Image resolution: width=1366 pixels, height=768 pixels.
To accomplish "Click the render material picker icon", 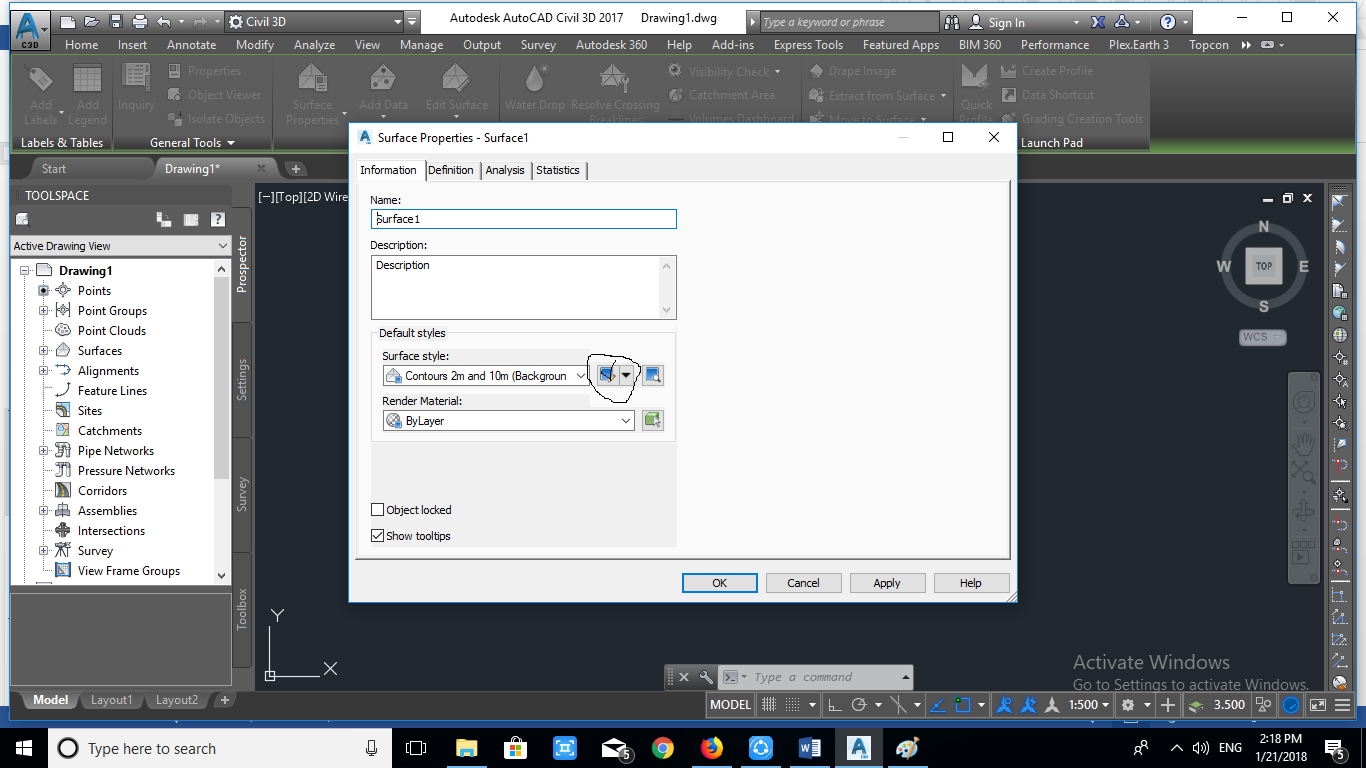I will tap(653, 421).
